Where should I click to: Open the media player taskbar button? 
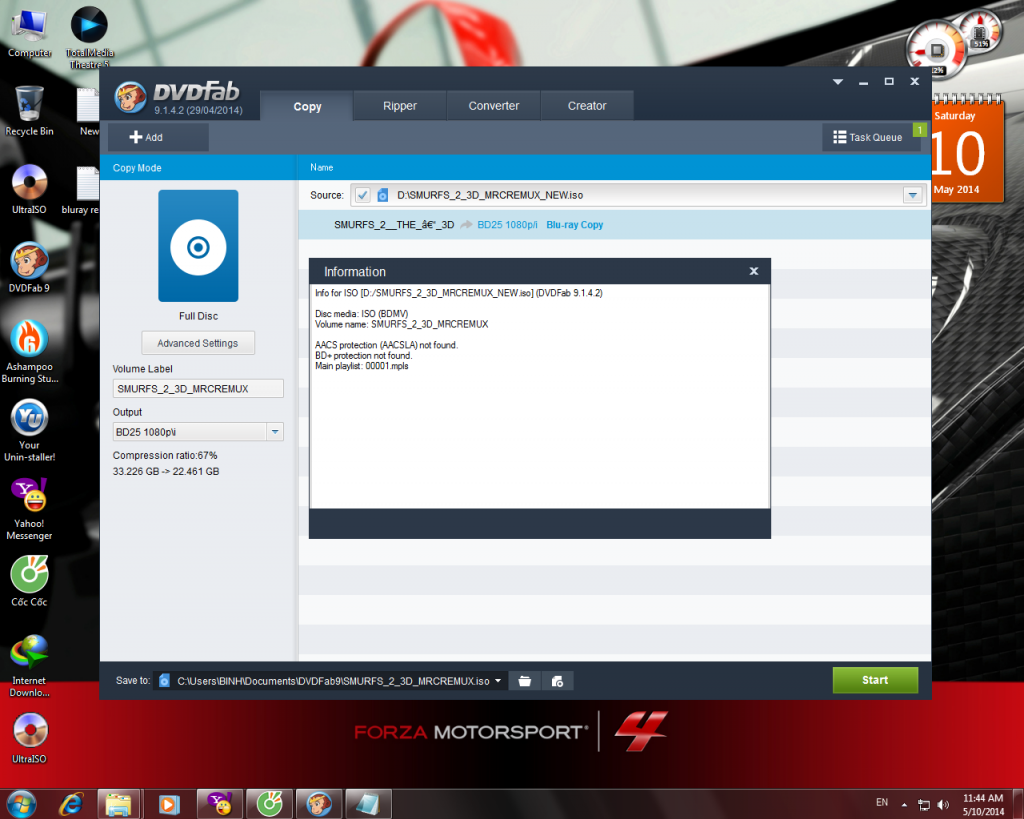click(x=168, y=803)
